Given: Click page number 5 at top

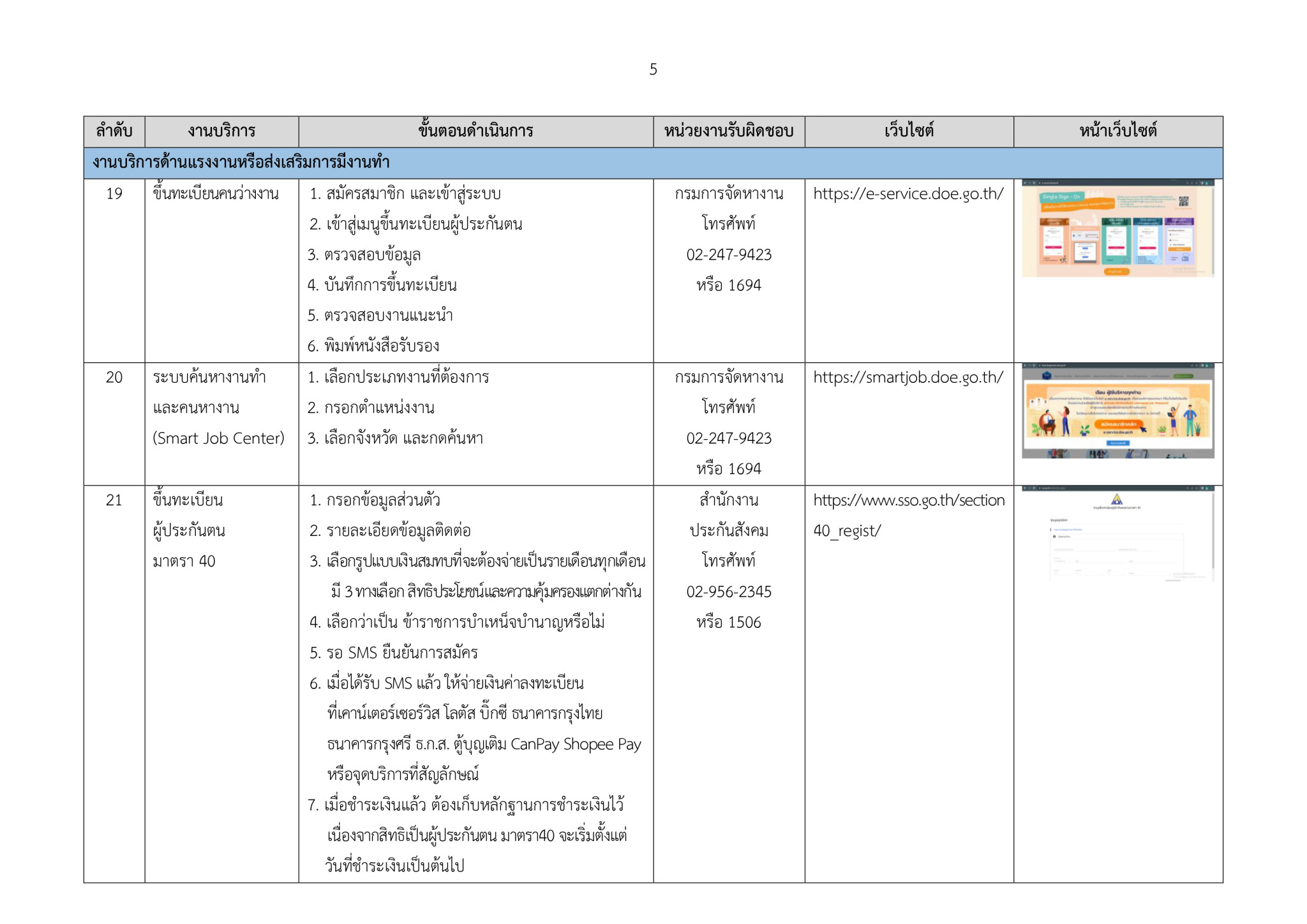Looking at the screenshot, I should point(653,70).
